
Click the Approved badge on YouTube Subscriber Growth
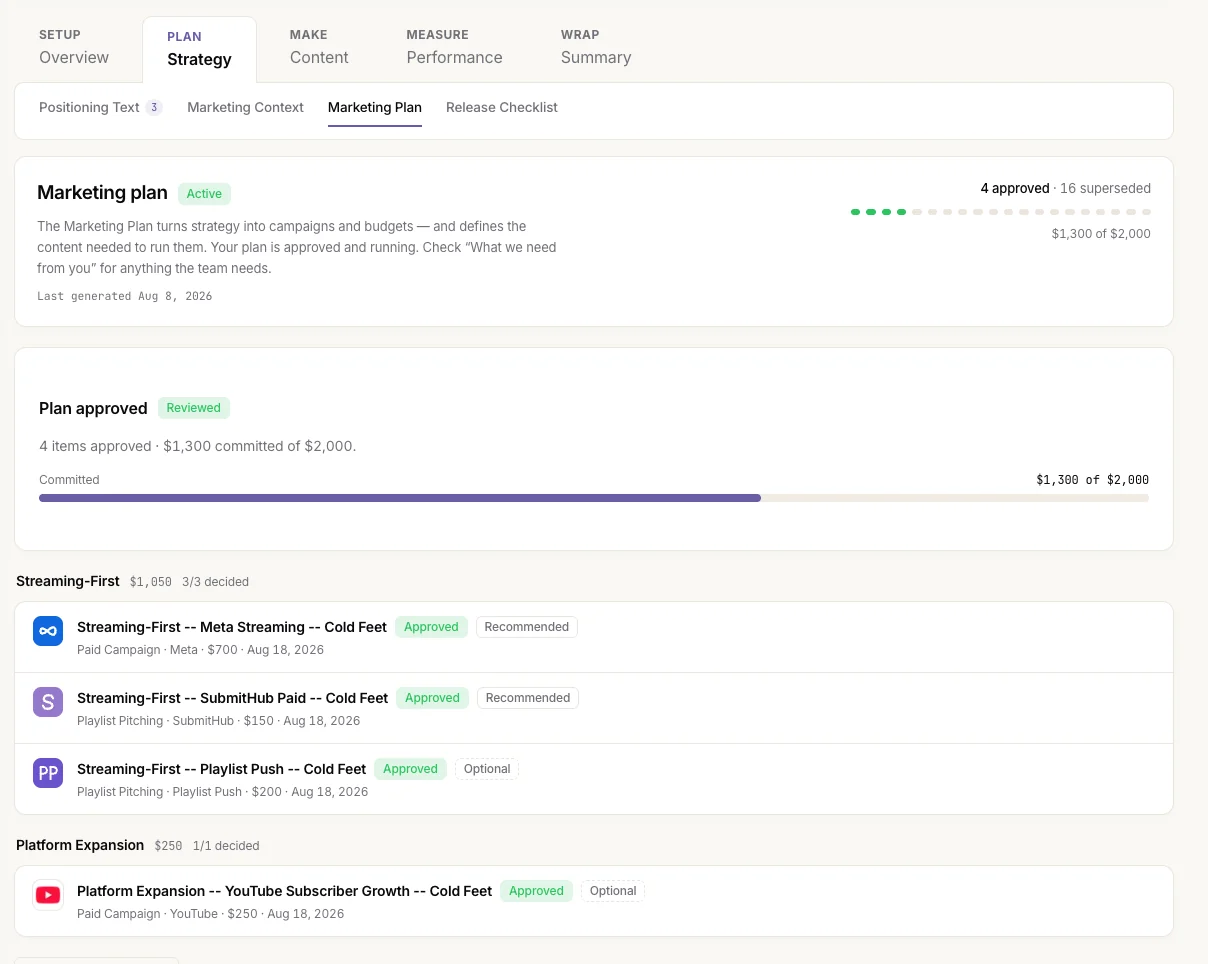pyautogui.click(x=537, y=891)
